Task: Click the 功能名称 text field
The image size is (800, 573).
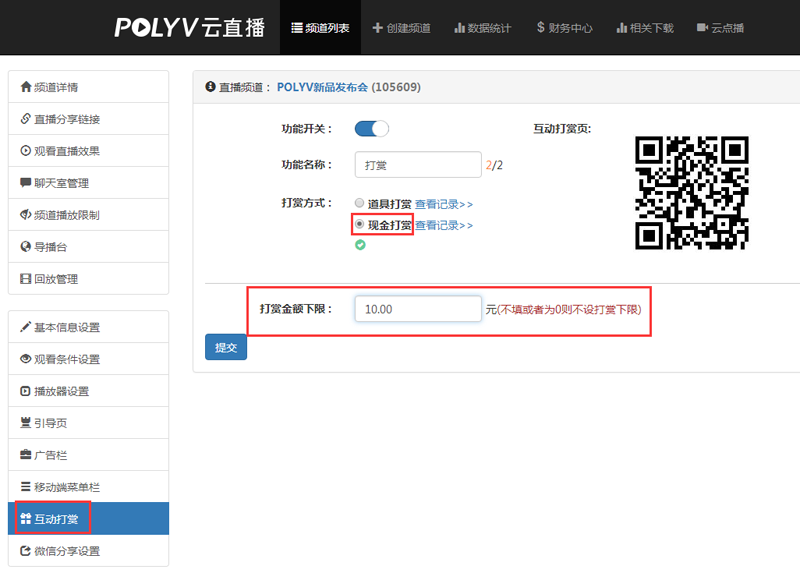Action: coord(418,165)
